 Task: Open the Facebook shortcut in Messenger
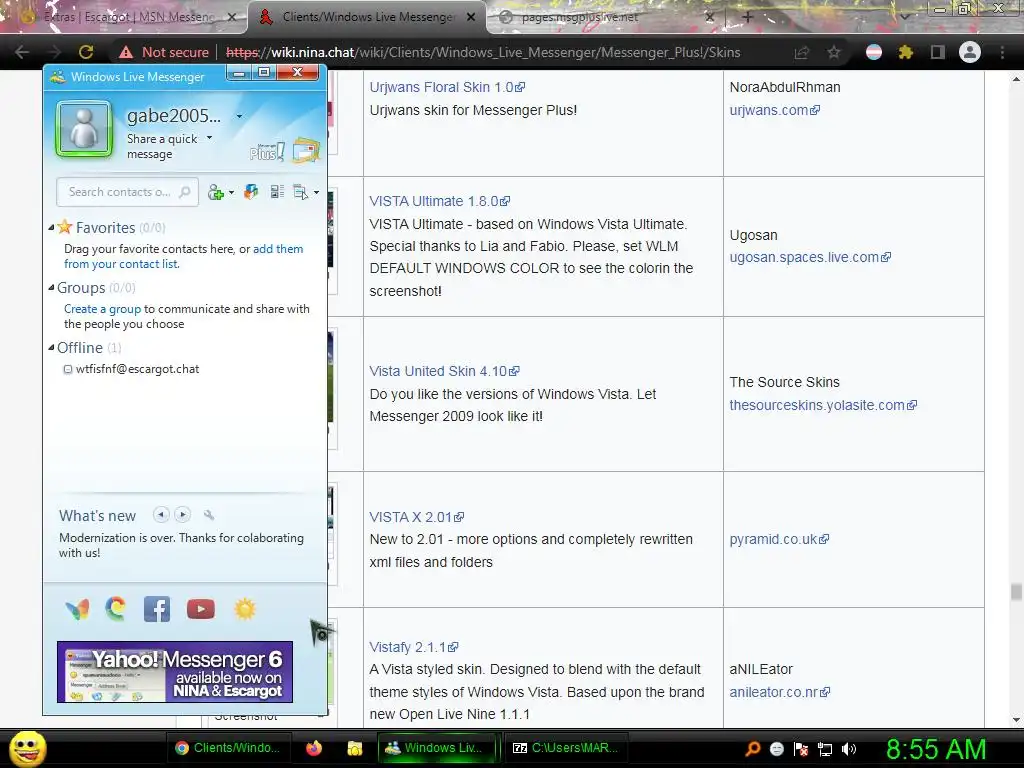tap(157, 609)
